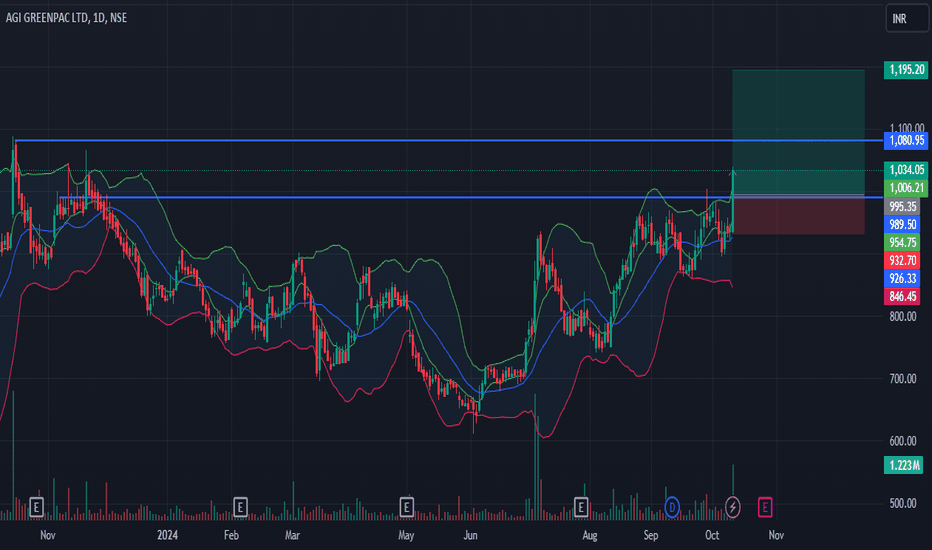Screen dimensions: 932x550
Task: Select the red stop-loss zone
Action: coord(798,215)
